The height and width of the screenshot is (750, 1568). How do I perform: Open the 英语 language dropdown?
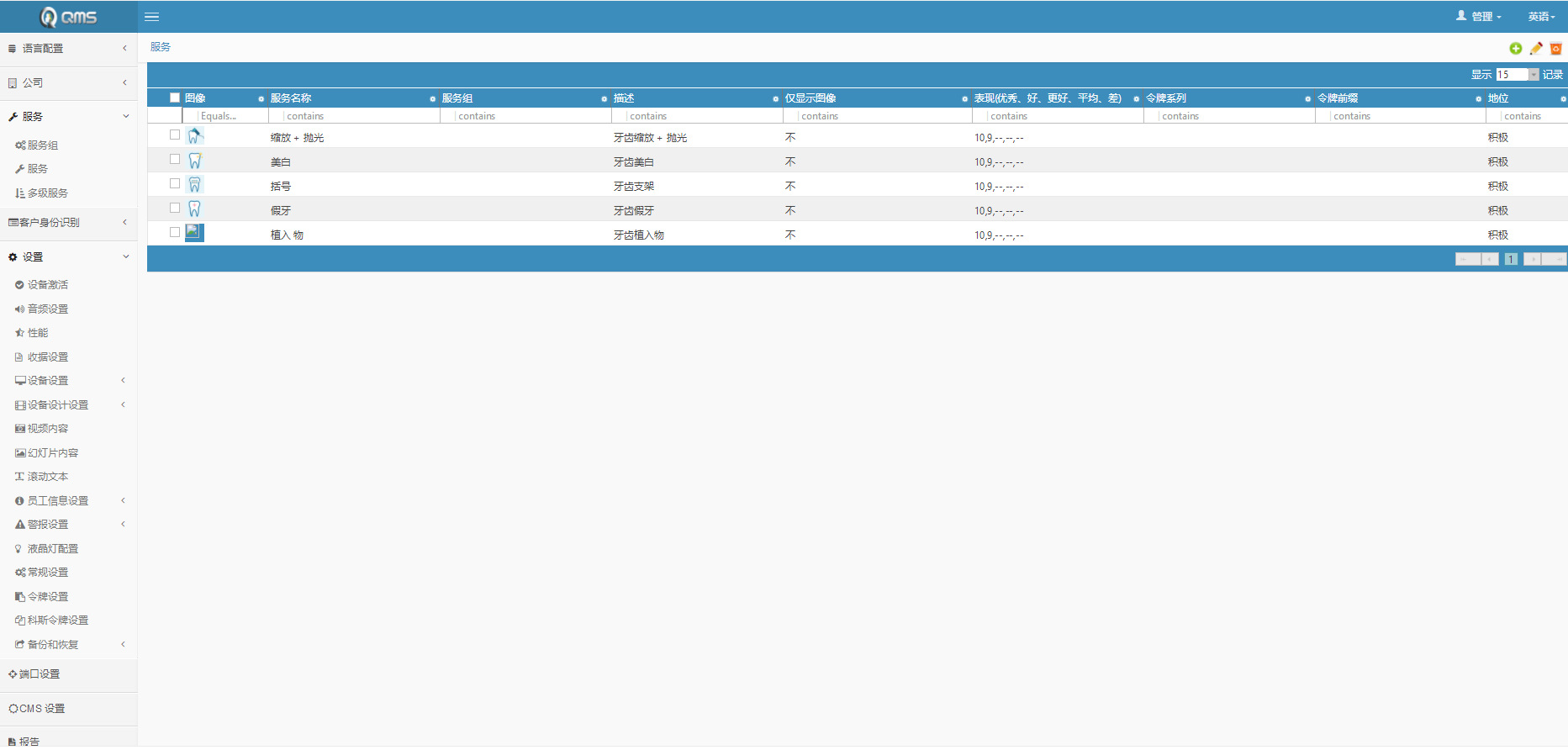point(1542,17)
